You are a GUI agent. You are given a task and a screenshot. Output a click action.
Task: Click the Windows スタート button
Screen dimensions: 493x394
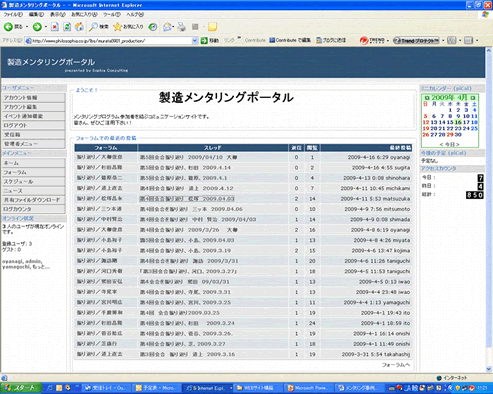click(21, 388)
